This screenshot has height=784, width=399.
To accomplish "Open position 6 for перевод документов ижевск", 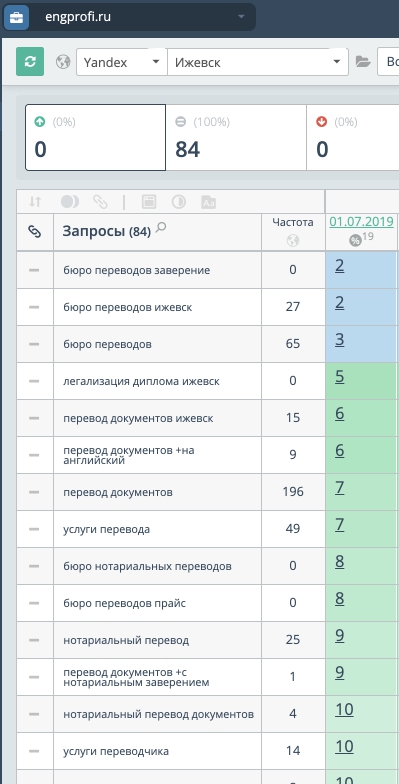I will (x=340, y=414).
